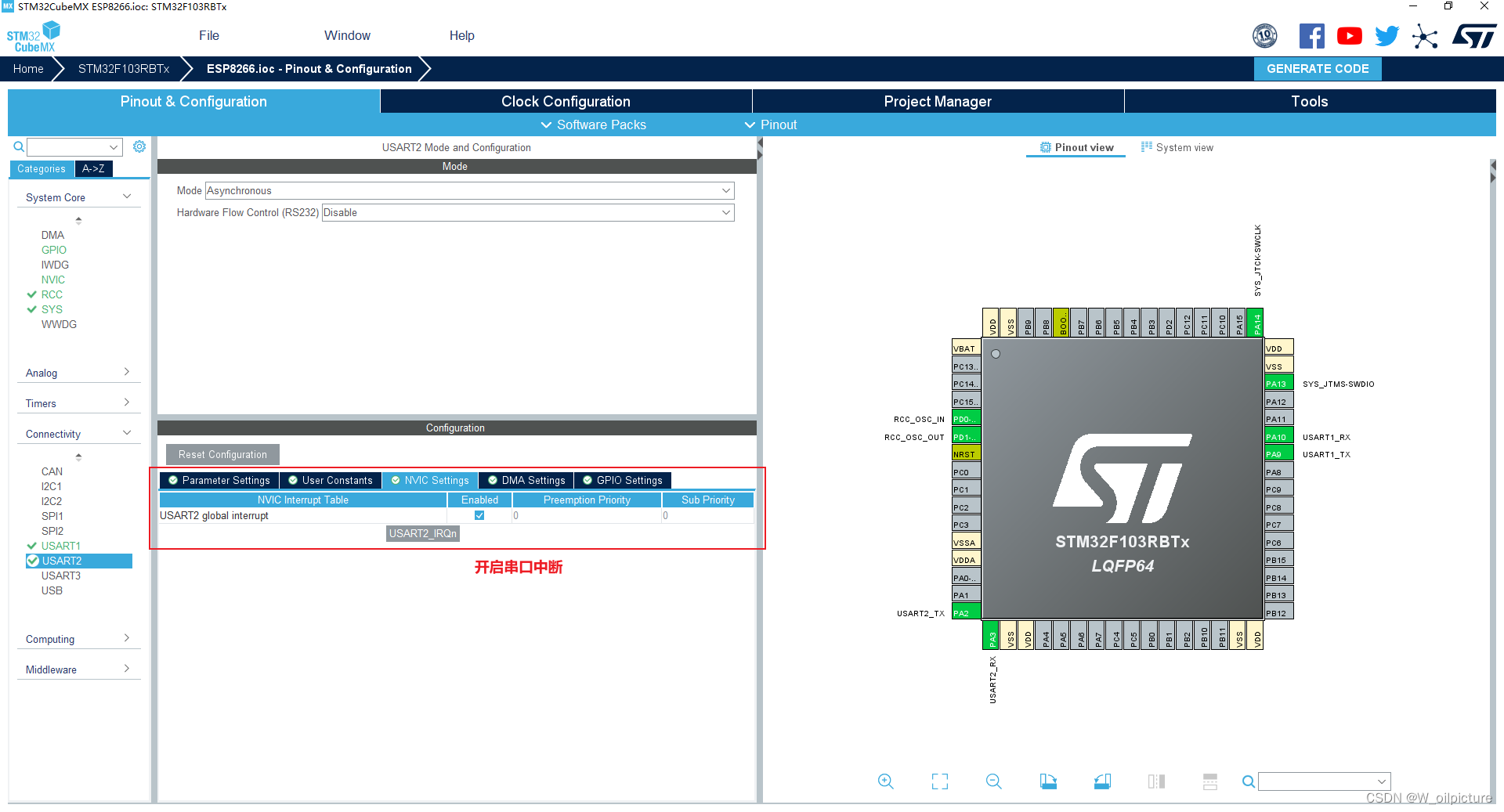
Task: Open ST Facebook page icon
Action: click(1312, 36)
